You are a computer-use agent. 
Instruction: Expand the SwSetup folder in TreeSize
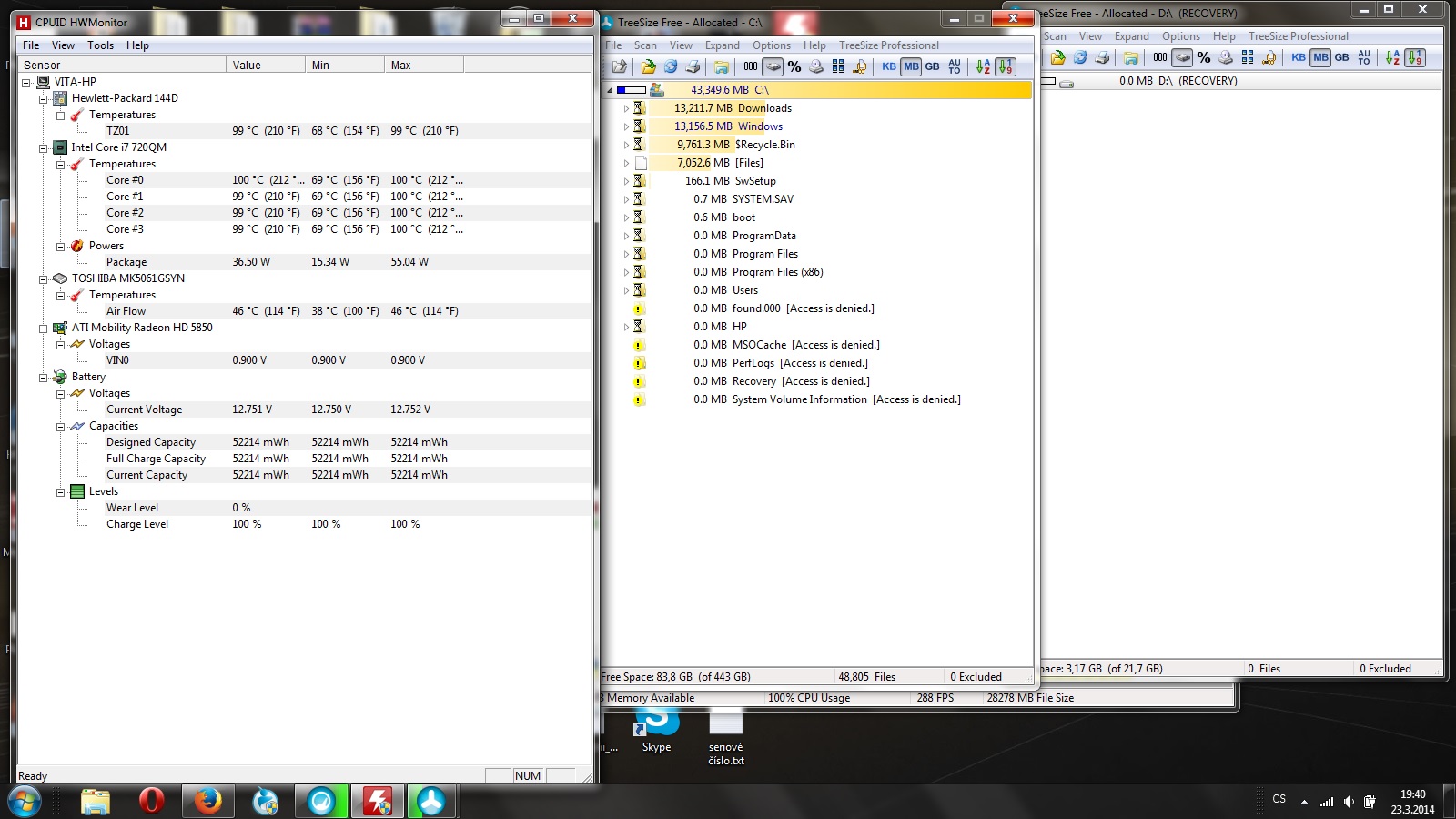pos(626,181)
